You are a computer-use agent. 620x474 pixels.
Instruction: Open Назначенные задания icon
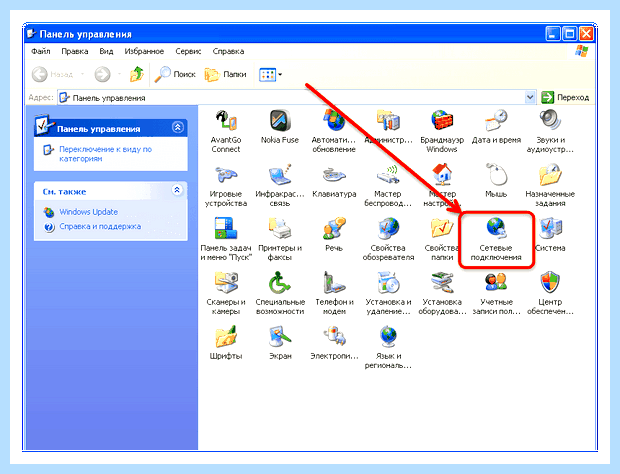(x=550, y=186)
